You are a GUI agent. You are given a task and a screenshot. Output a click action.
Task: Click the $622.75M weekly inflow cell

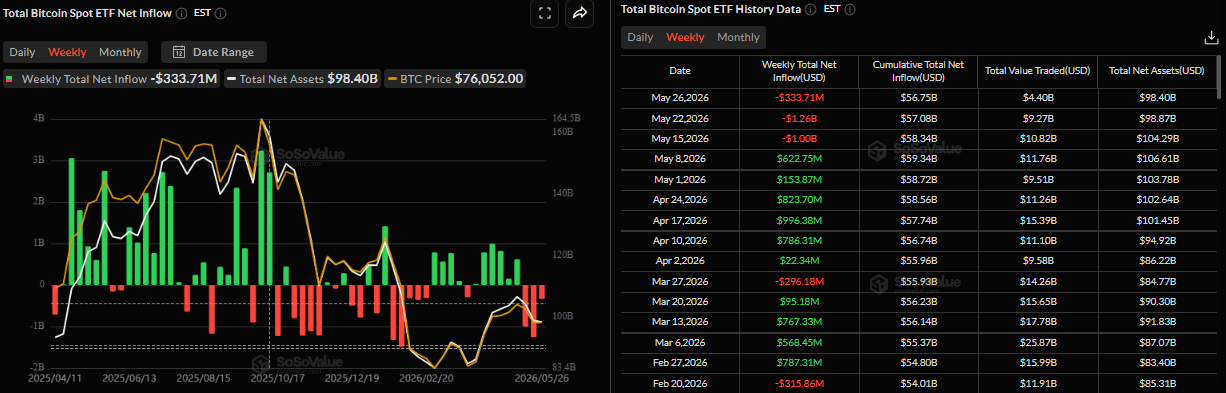click(x=799, y=158)
